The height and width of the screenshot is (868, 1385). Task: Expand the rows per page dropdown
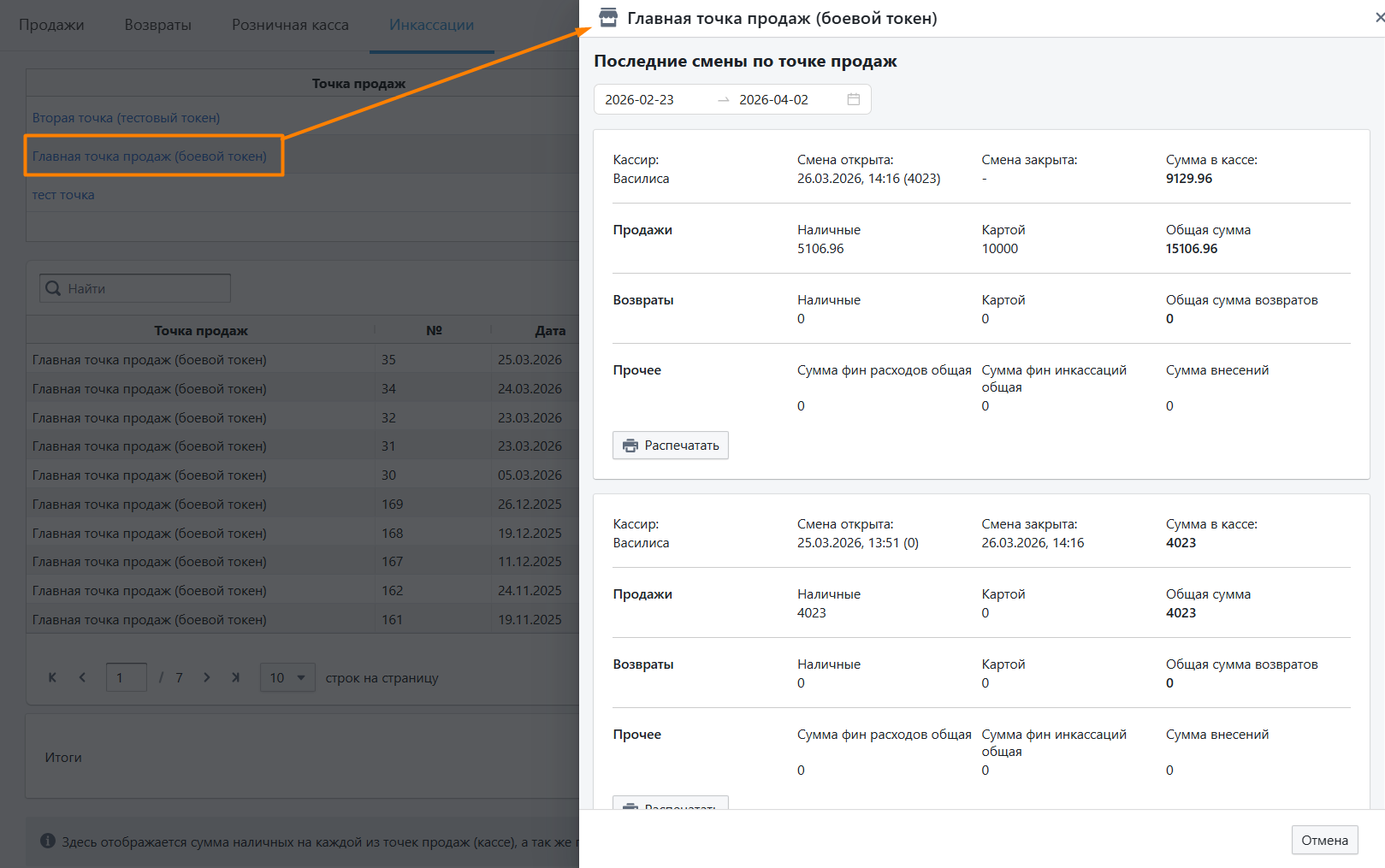(287, 677)
